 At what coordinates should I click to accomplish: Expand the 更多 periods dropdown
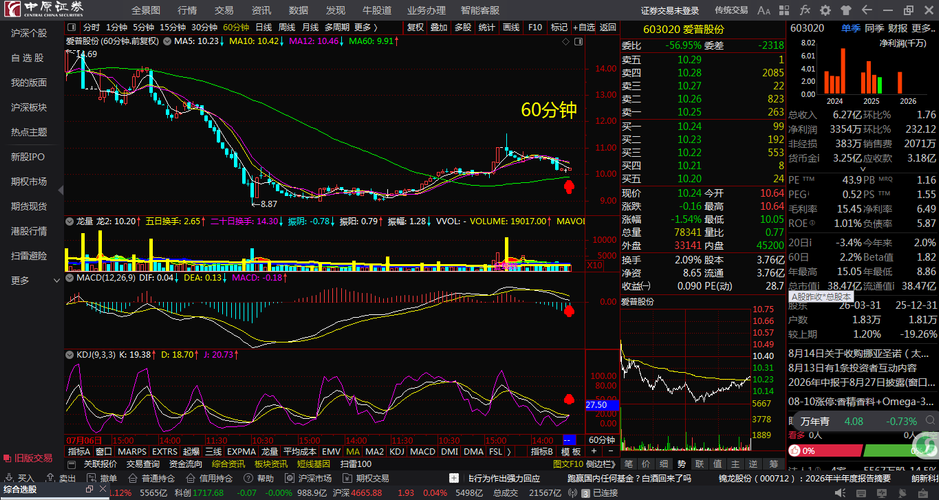tap(366, 28)
